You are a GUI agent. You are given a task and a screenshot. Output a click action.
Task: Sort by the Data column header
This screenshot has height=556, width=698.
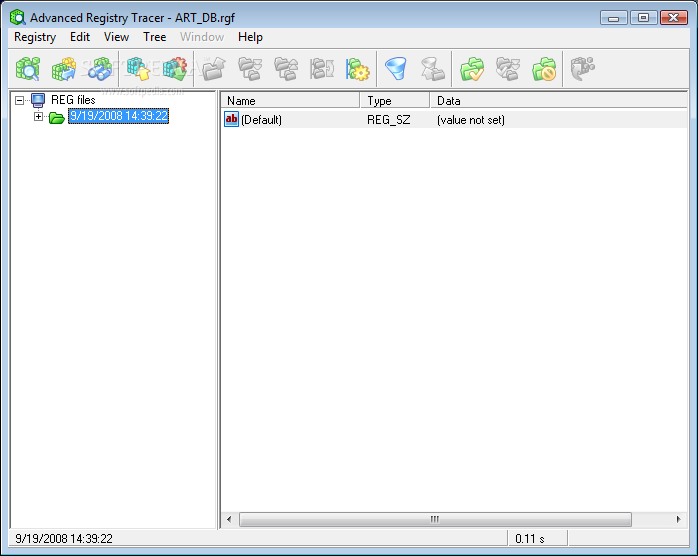click(559, 101)
